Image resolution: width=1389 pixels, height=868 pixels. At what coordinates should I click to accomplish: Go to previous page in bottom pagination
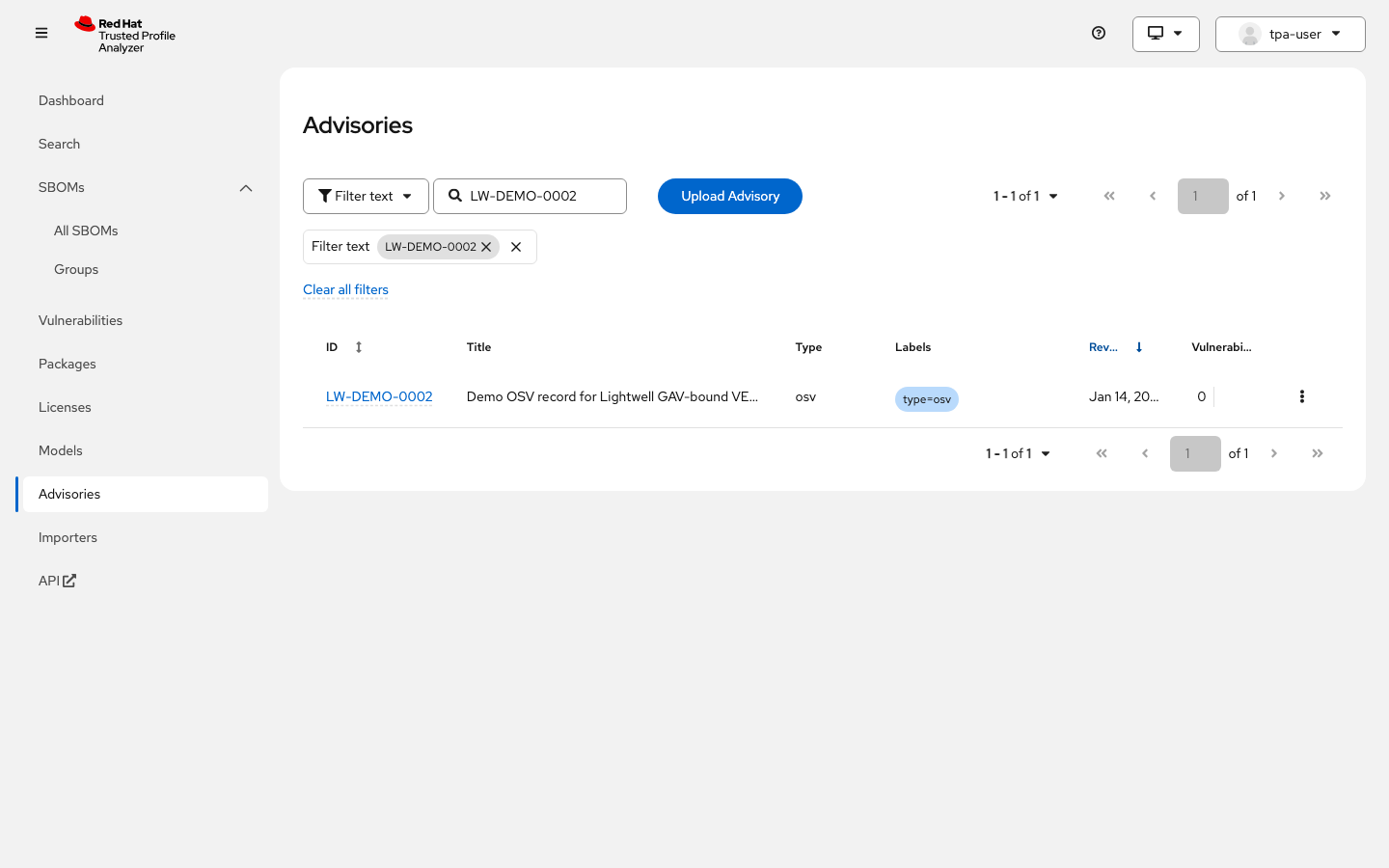click(1145, 453)
